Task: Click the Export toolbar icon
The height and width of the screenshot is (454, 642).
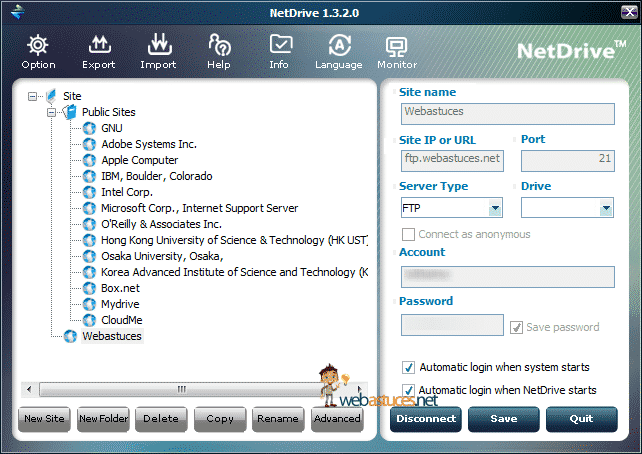Action: click(98, 45)
